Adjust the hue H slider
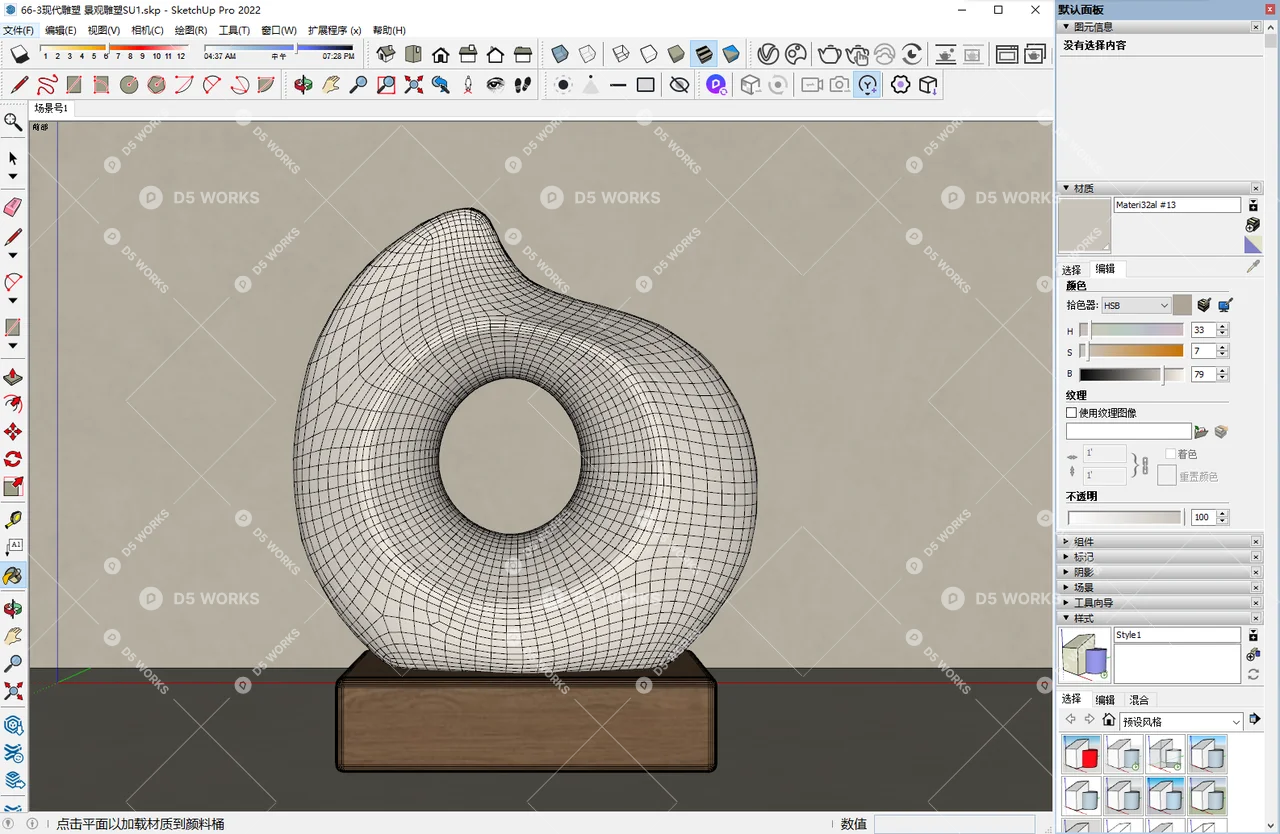Image resolution: width=1280 pixels, height=834 pixels. [1131, 330]
